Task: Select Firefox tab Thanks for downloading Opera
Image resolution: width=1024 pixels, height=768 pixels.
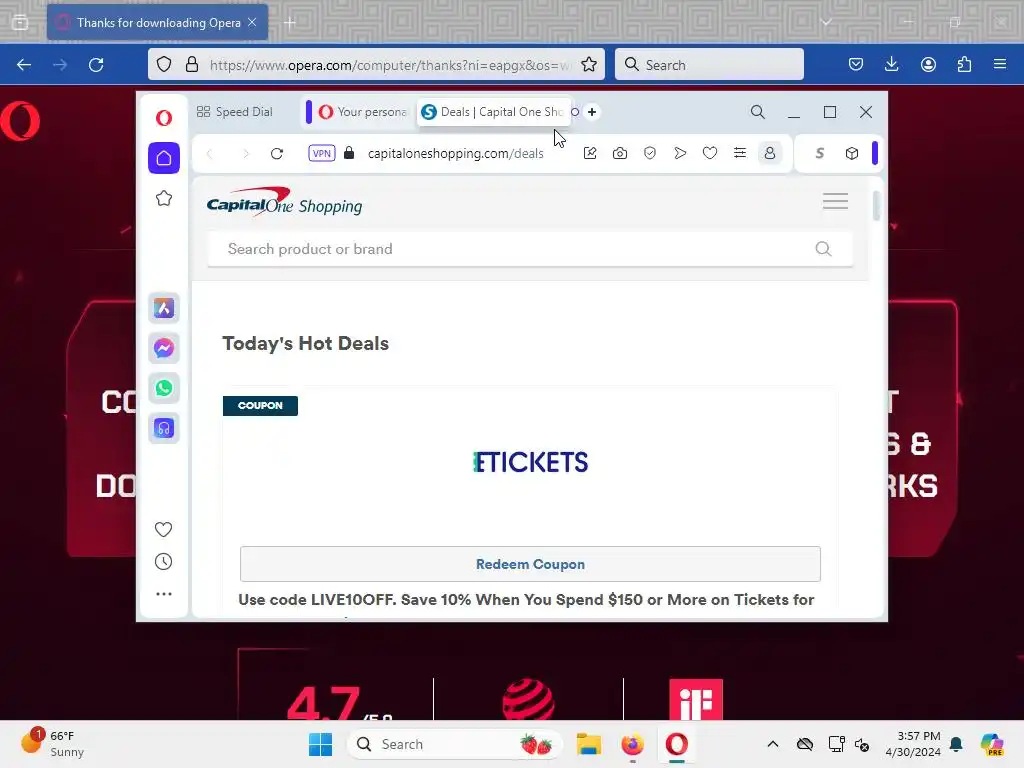Action: click(x=157, y=23)
